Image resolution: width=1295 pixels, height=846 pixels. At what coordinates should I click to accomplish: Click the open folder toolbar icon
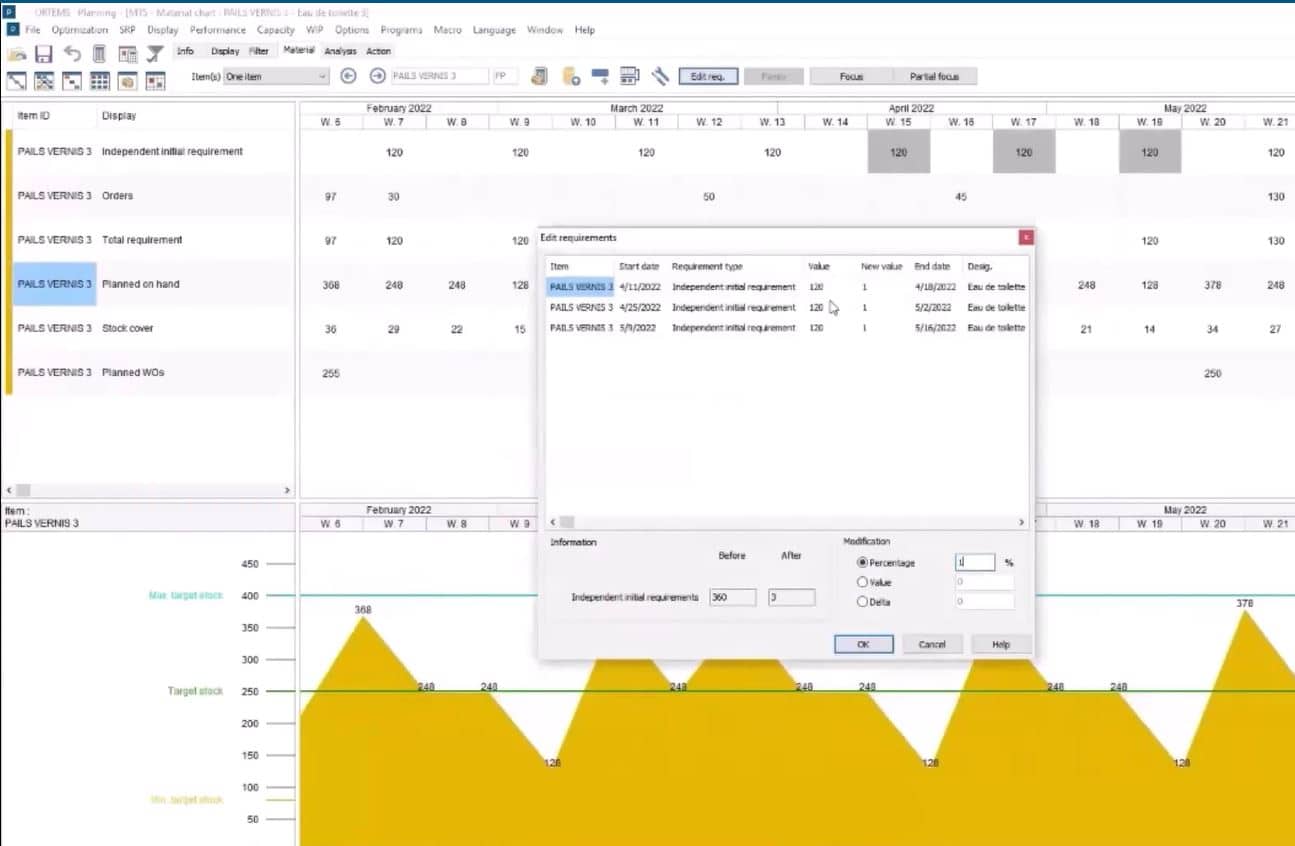point(18,53)
